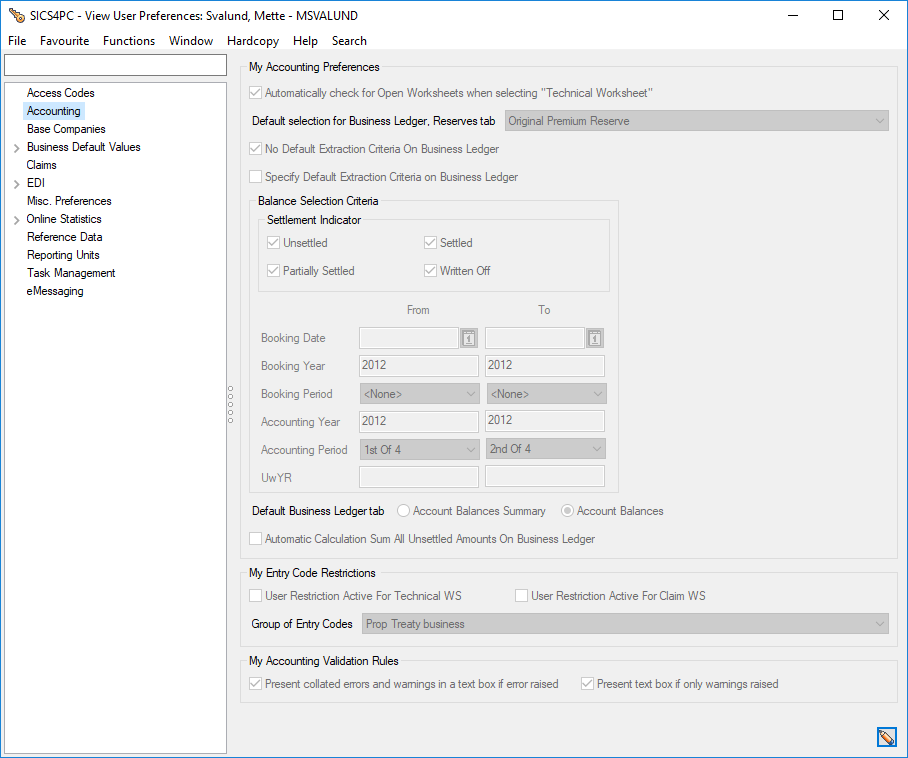Open the calendar for Booking Date From
The width and height of the screenshot is (908, 758).
467,337
